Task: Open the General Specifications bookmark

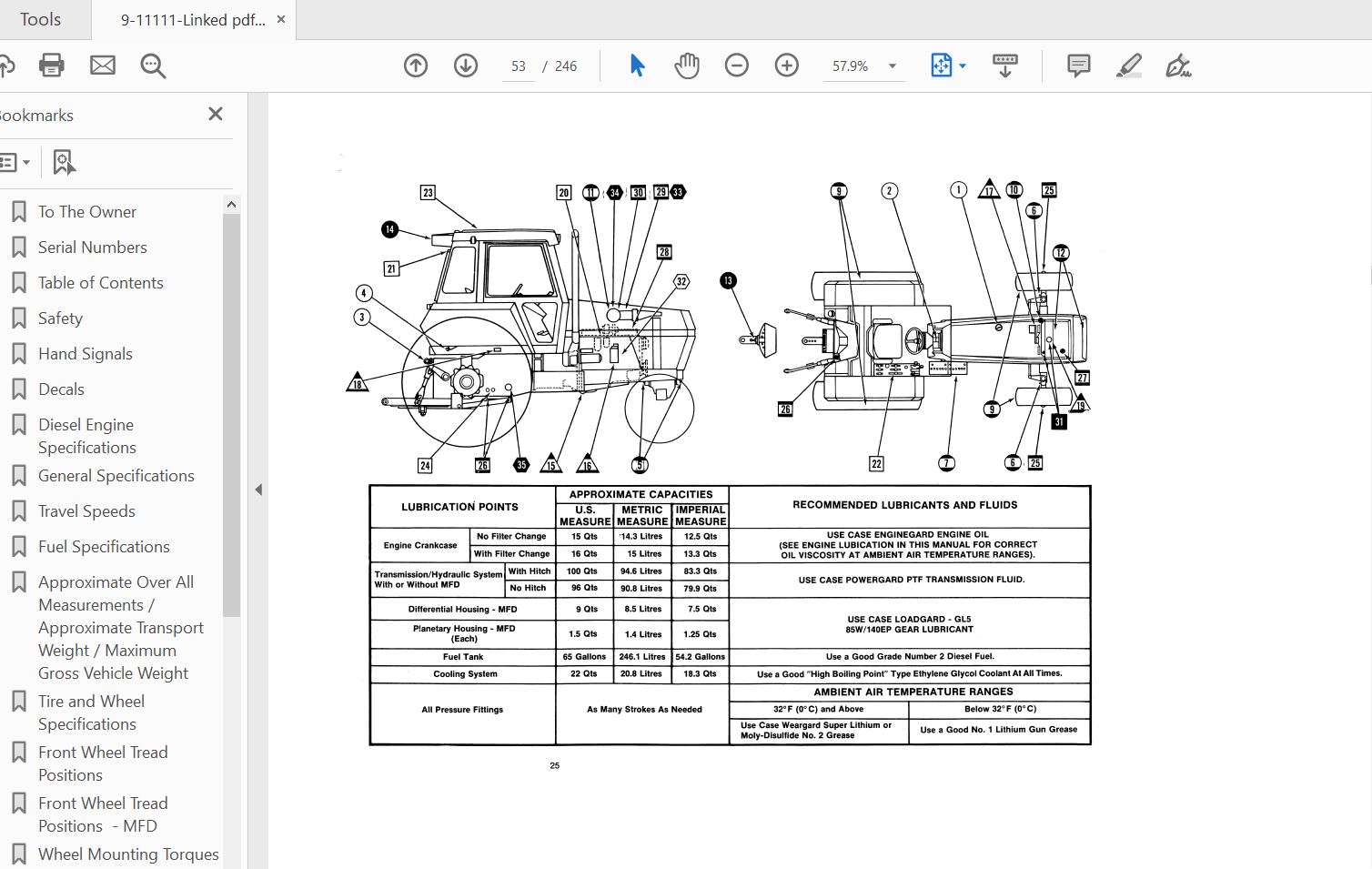Action: pos(116,476)
